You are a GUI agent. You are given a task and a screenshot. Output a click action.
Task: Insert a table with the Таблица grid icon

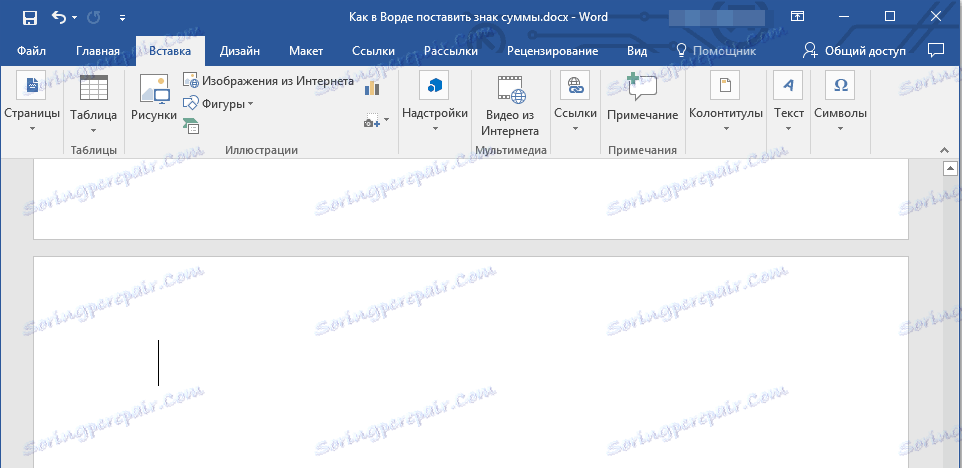click(x=94, y=87)
